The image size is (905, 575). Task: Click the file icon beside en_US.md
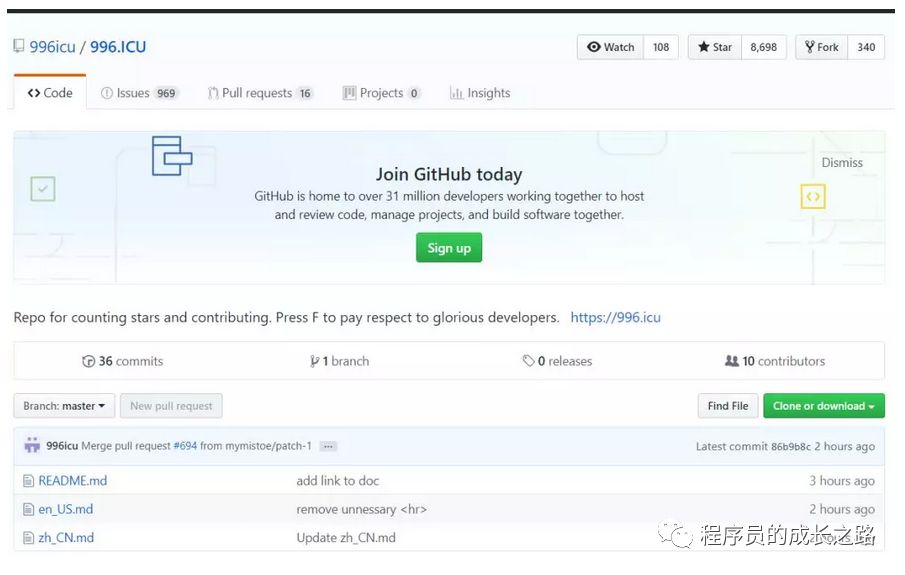pyautogui.click(x=28, y=509)
